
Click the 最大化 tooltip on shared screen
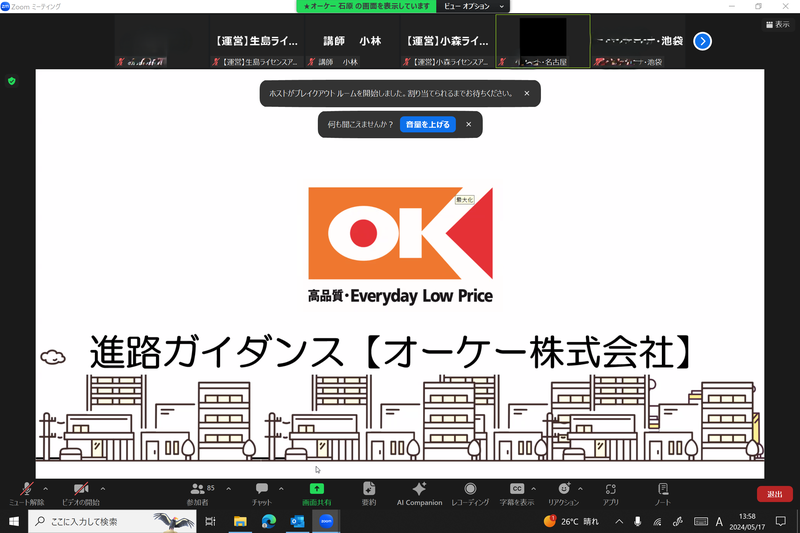click(465, 200)
